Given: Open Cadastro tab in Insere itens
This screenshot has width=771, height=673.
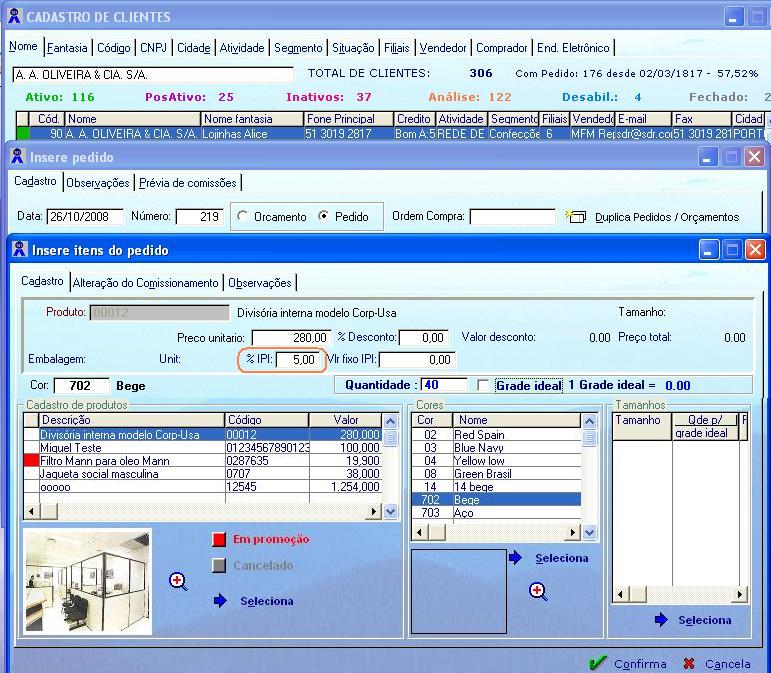Looking at the screenshot, I should (42, 281).
